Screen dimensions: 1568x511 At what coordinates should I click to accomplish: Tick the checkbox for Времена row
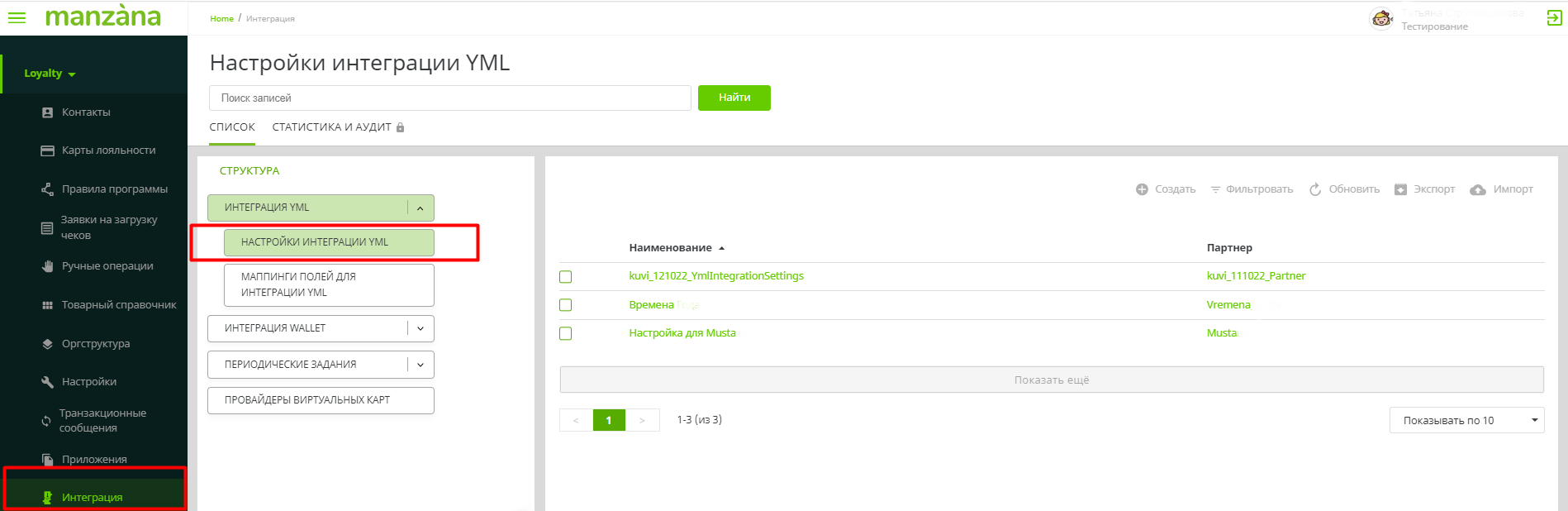[x=566, y=305]
